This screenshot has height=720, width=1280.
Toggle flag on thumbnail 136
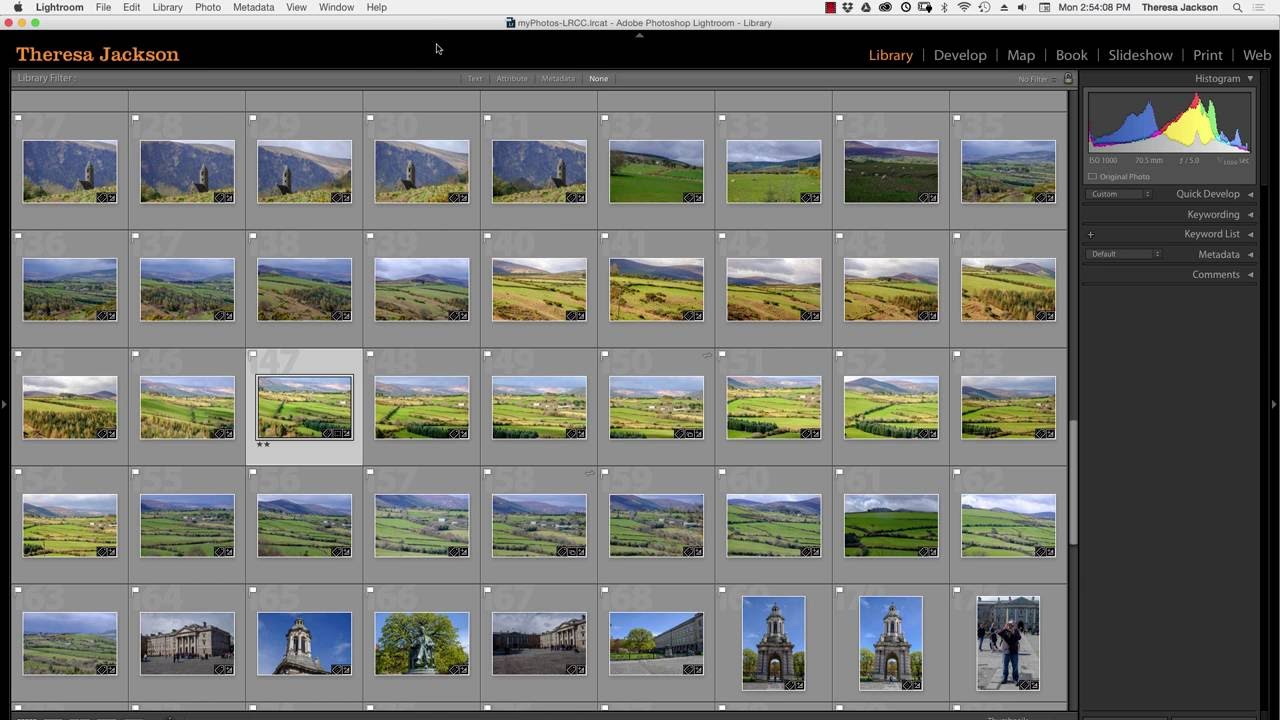(18, 236)
